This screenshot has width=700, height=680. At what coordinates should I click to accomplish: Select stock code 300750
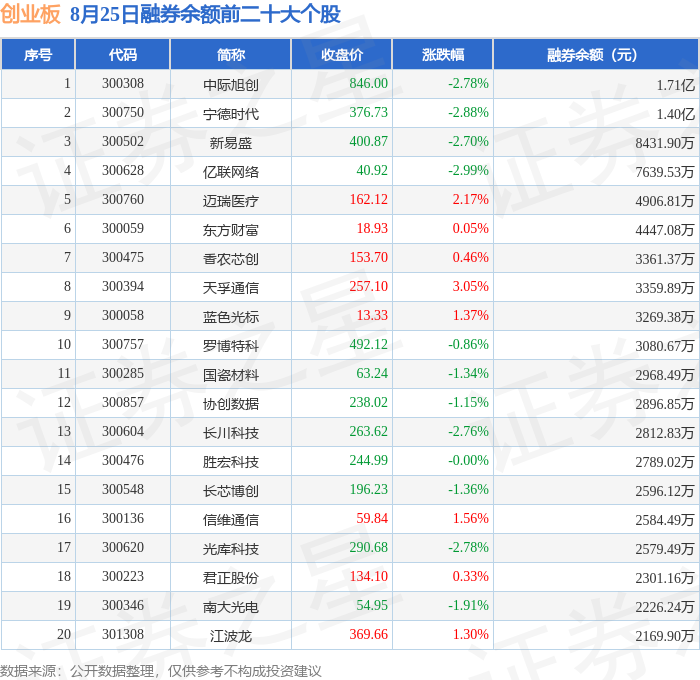tap(123, 112)
